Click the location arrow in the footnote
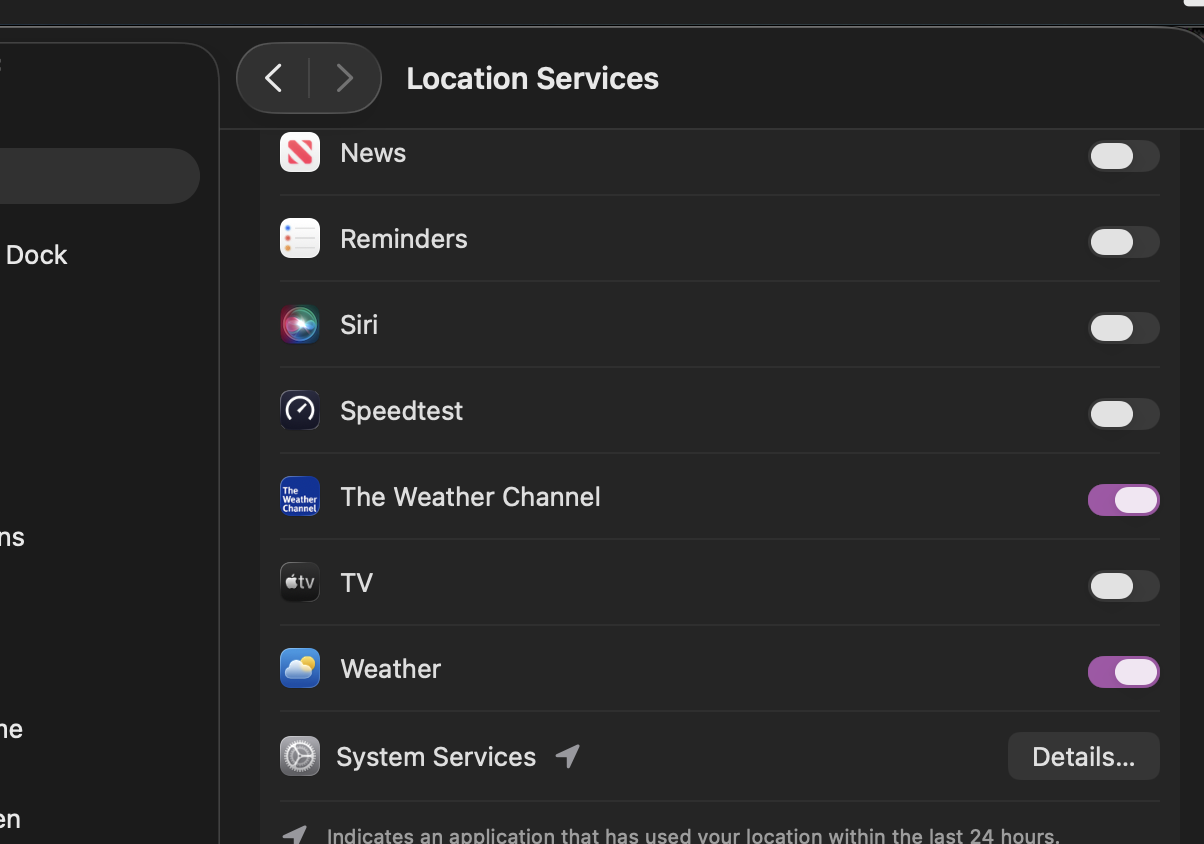 tap(295, 835)
